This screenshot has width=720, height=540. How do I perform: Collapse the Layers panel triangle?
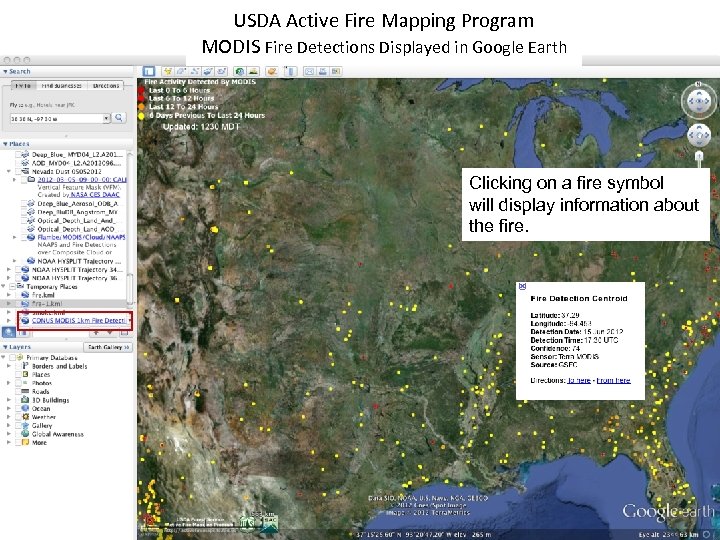[5, 347]
